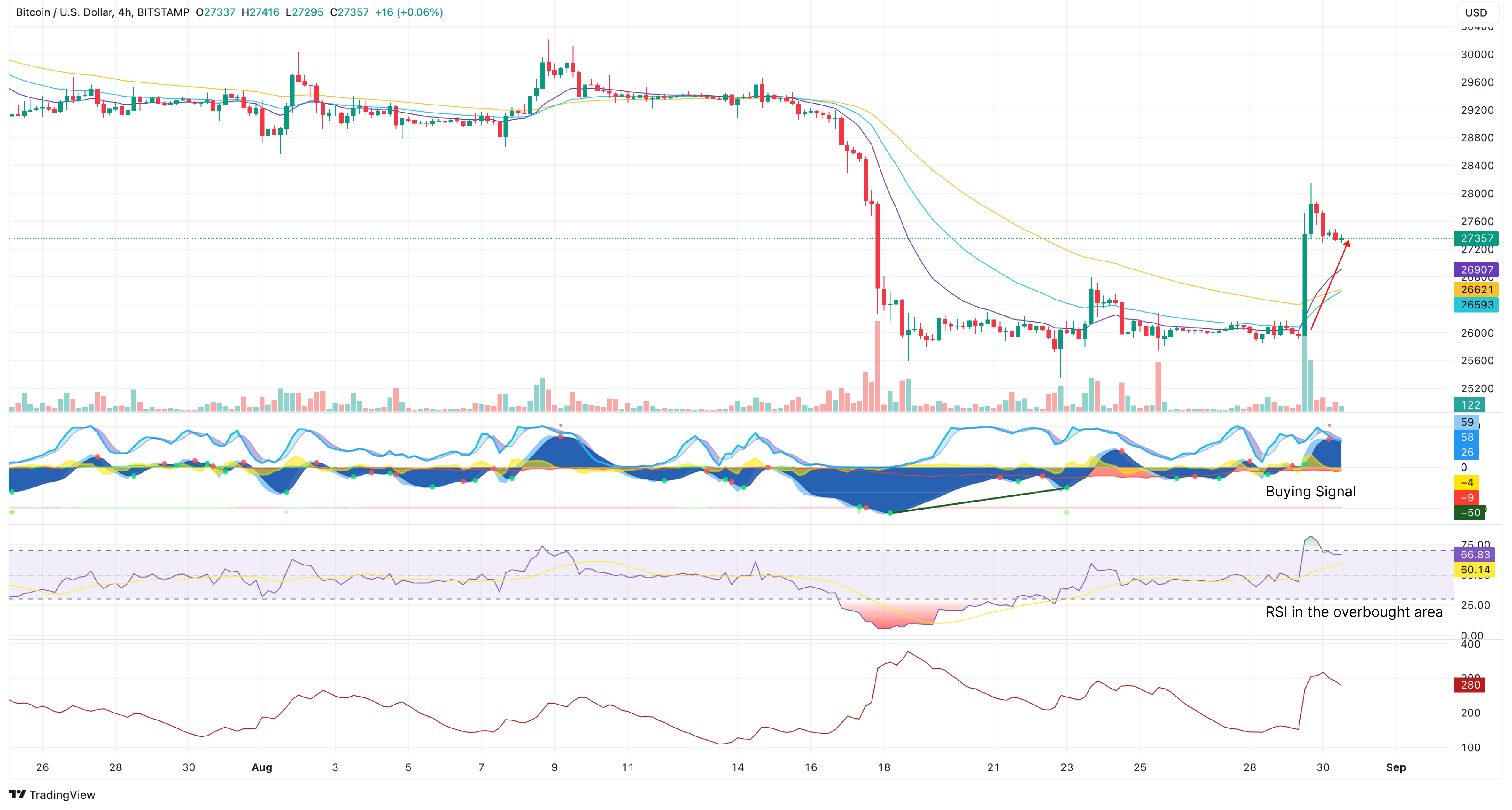
Task: Click the Sep label on time axis
Action: click(x=1396, y=767)
